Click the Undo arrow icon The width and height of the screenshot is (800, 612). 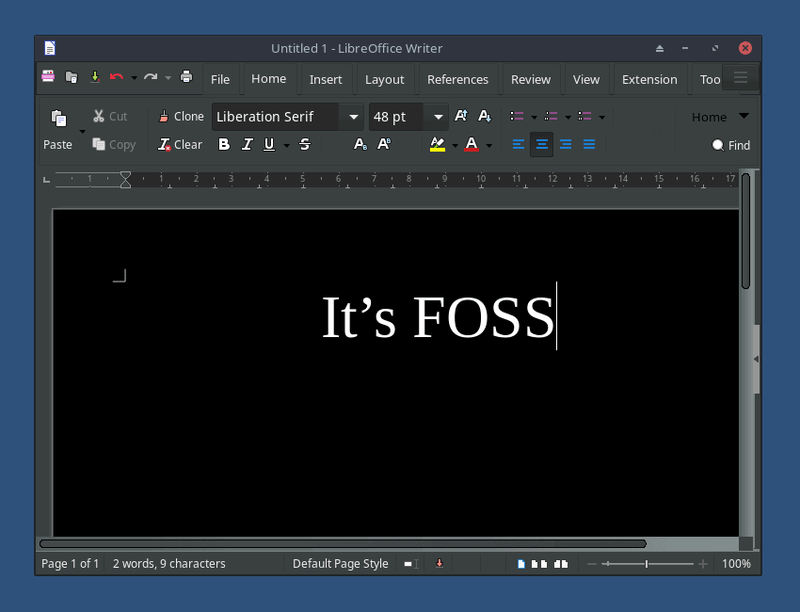pyautogui.click(x=116, y=78)
